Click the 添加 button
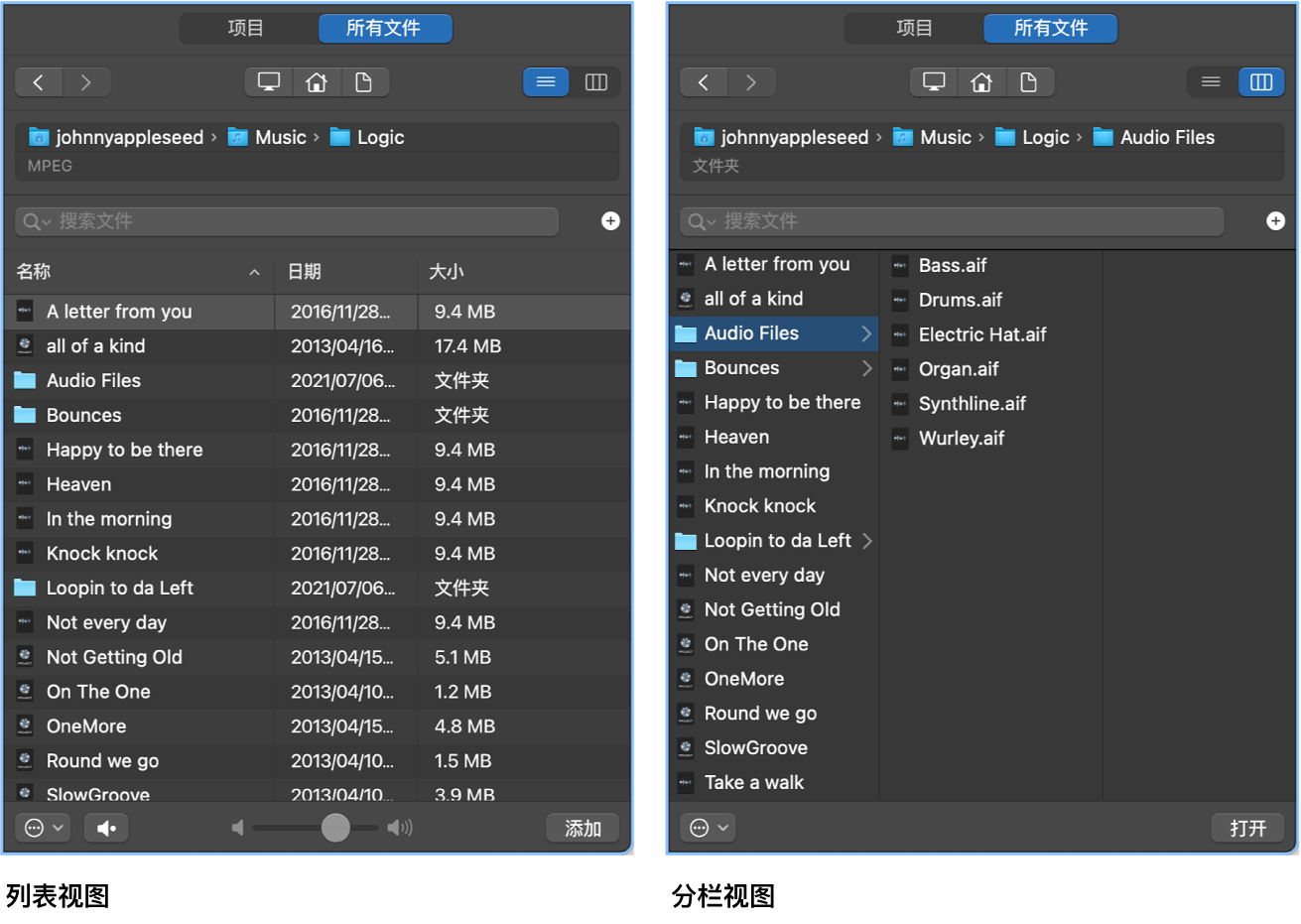1301x924 pixels. pyautogui.click(x=583, y=828)
